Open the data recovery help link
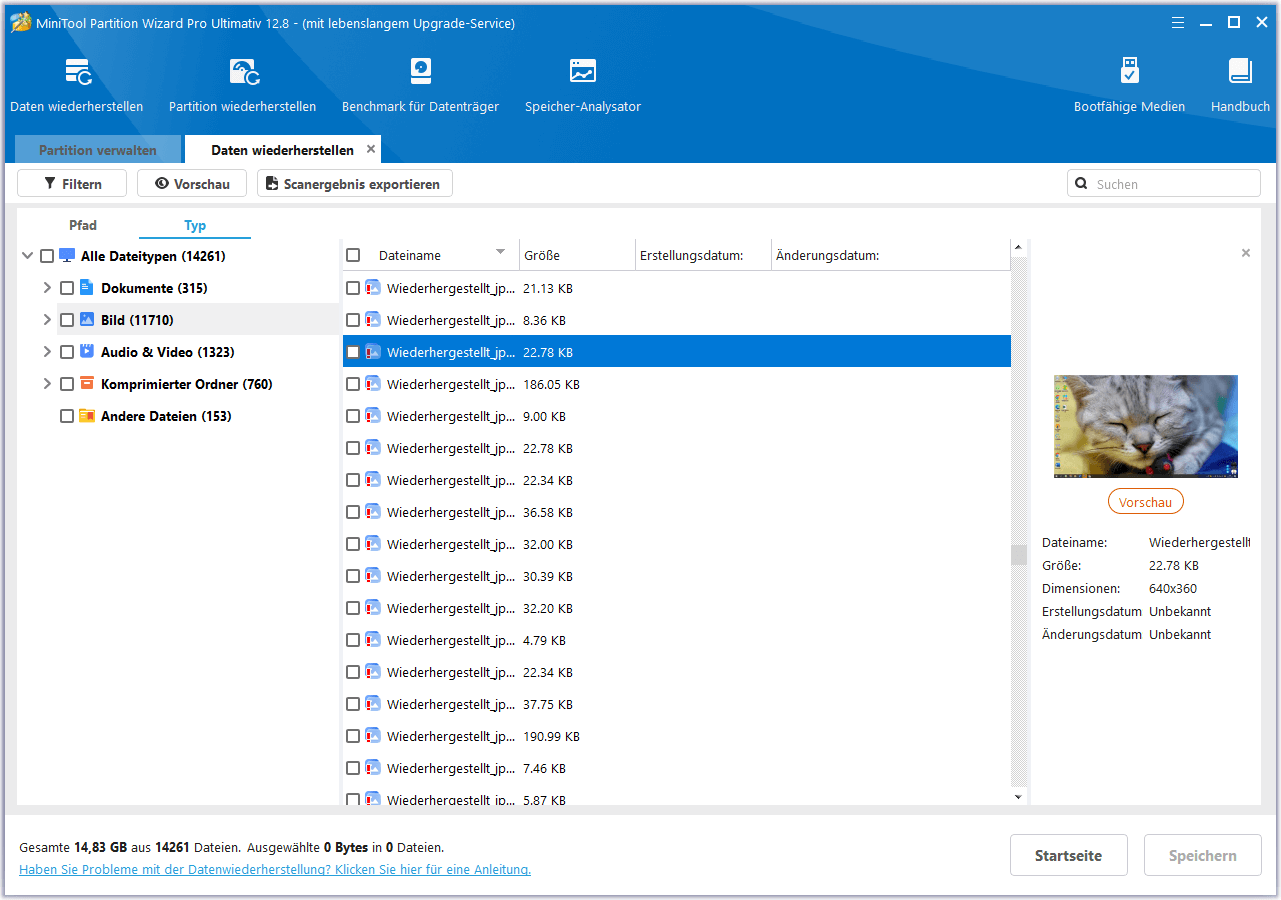The width and height of the screenshot is (1281, 900). 275,870
